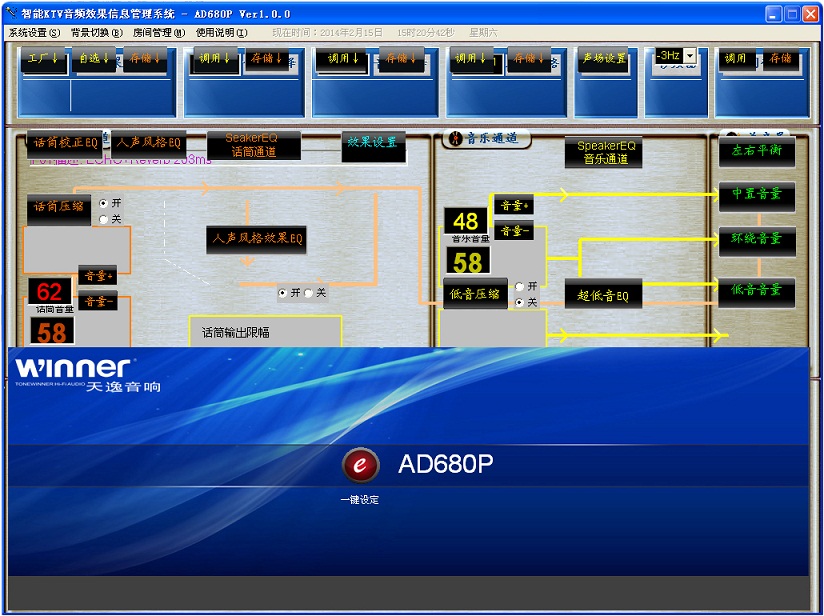
Task: Turn 话筒压缩 off with 关 radio
Action: 104,219
